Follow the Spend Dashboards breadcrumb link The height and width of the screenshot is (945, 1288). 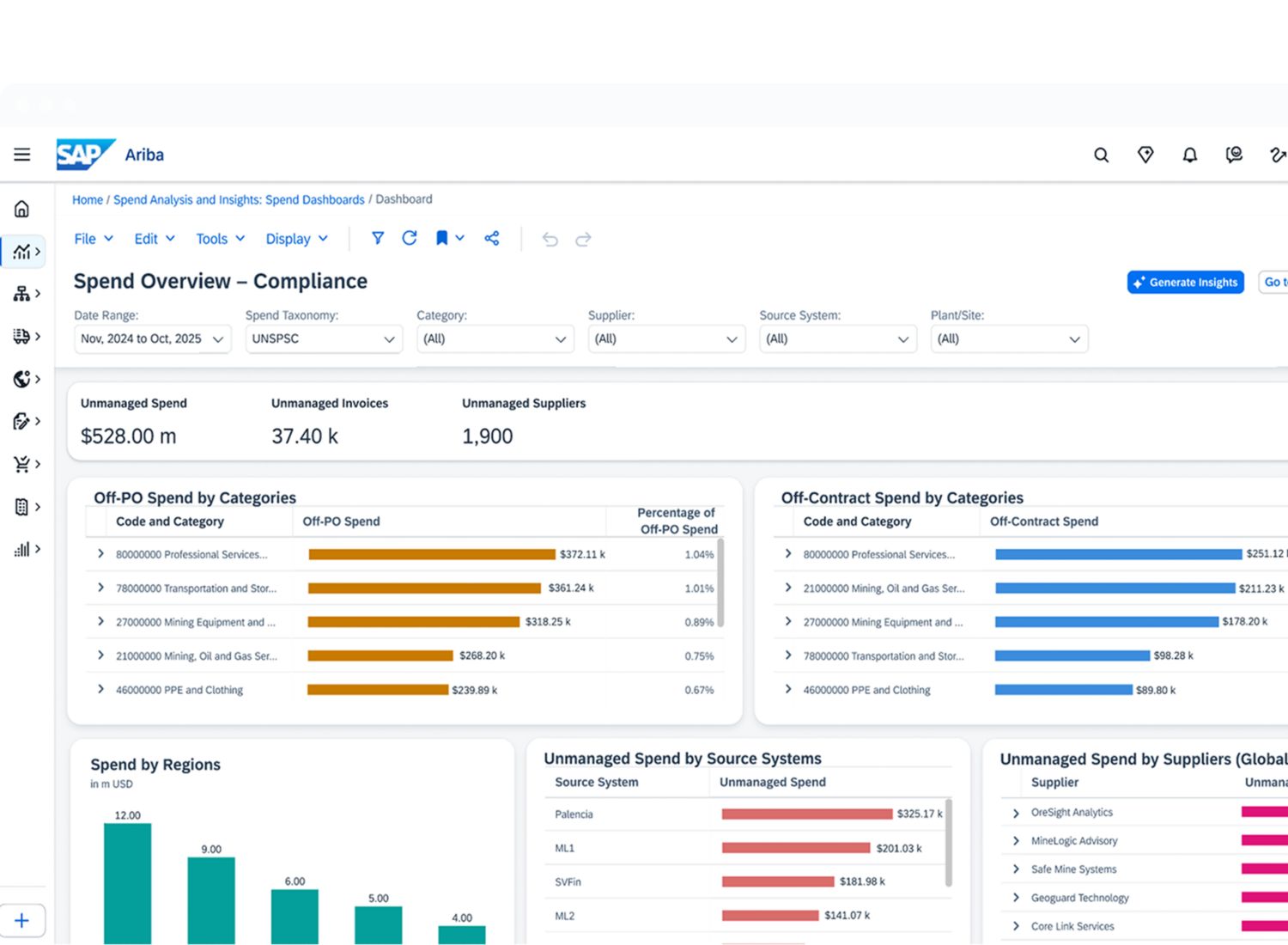[x=239, y=199]
